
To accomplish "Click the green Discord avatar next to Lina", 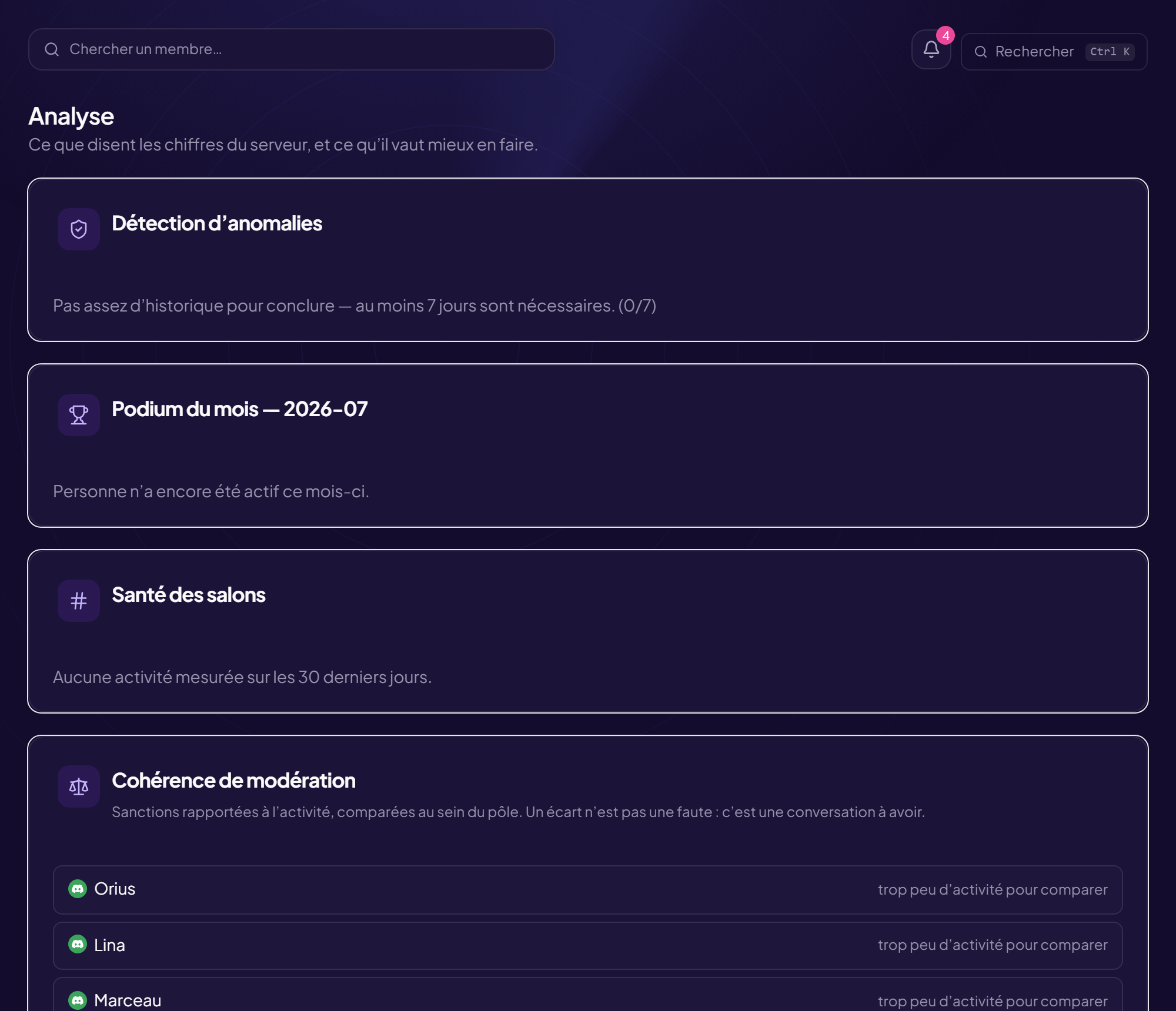I will (x=78, y=944).
